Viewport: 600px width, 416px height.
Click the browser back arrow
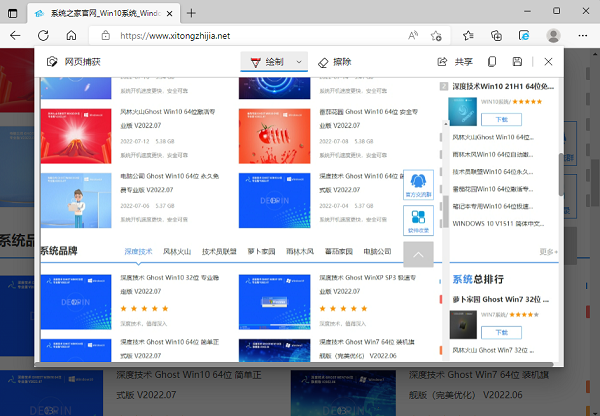16,35
